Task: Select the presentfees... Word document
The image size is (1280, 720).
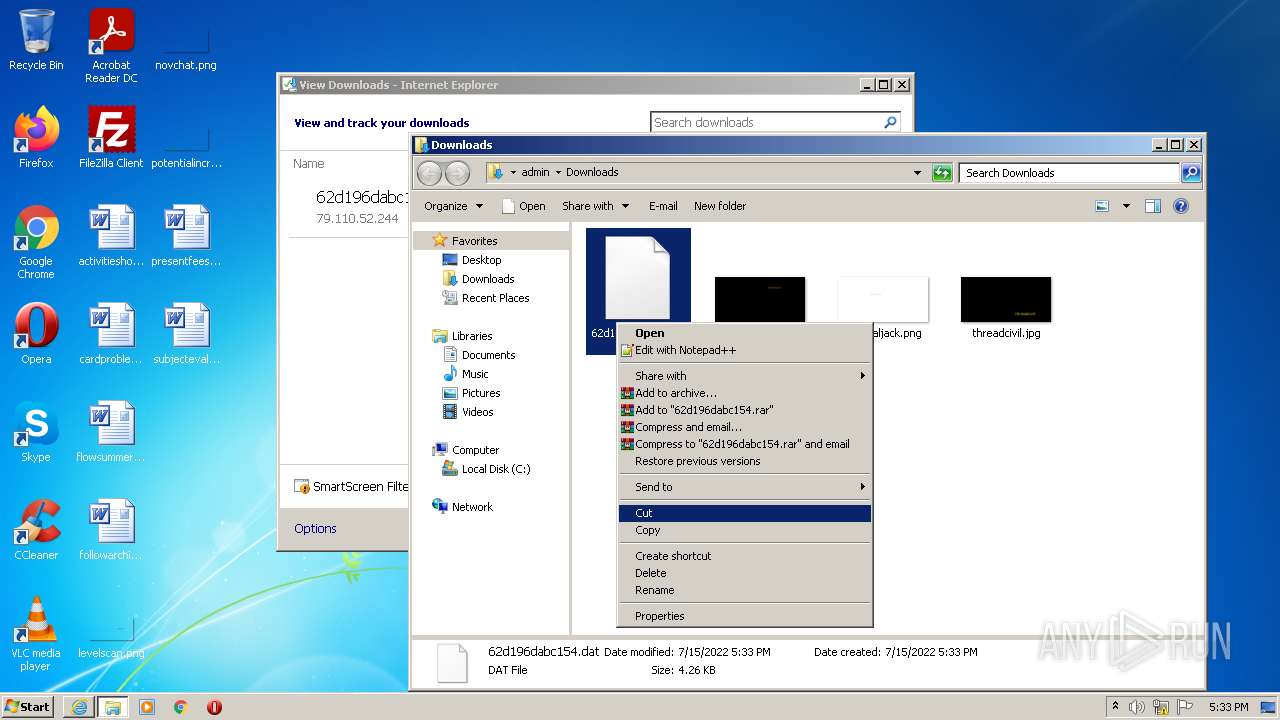Action: pyautogui.click(x=186, y=236)
